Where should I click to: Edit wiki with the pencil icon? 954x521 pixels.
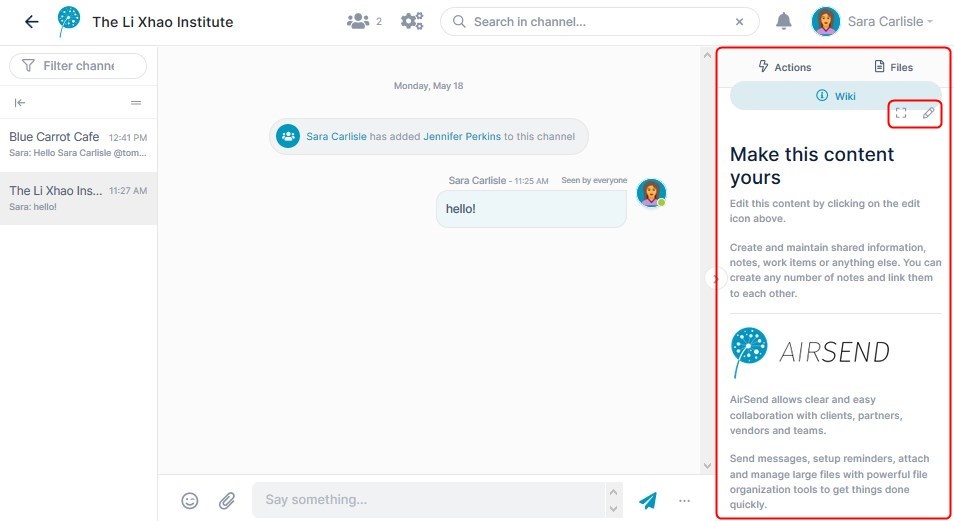click(928, 113)
